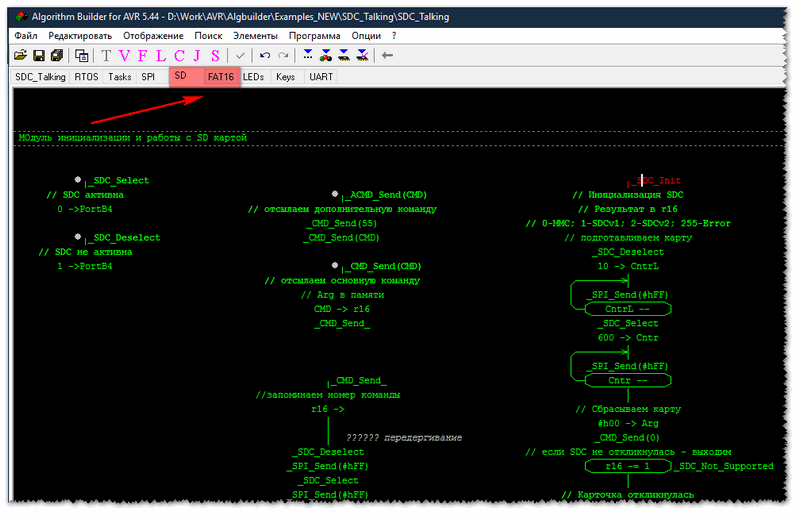Click the undo arrow icon
The image size is (800, 516).
click(265, 55)
